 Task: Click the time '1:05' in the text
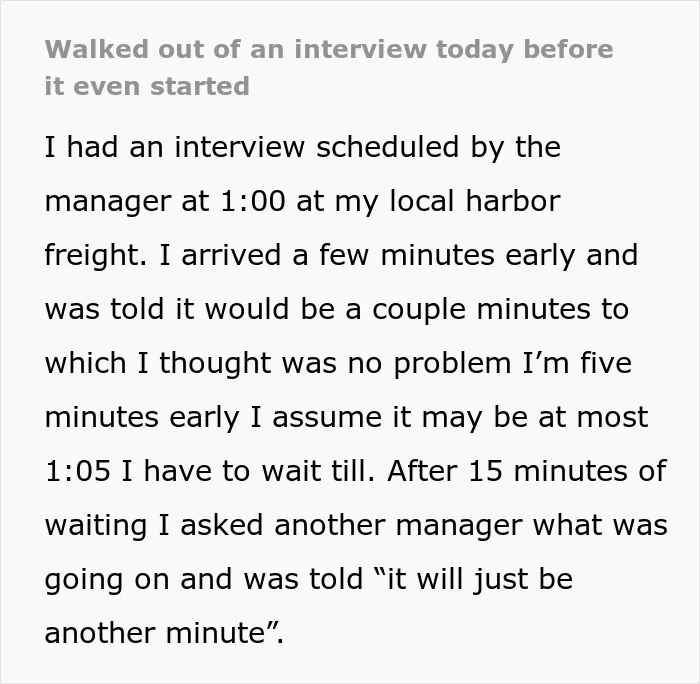[x=77, y=471]
